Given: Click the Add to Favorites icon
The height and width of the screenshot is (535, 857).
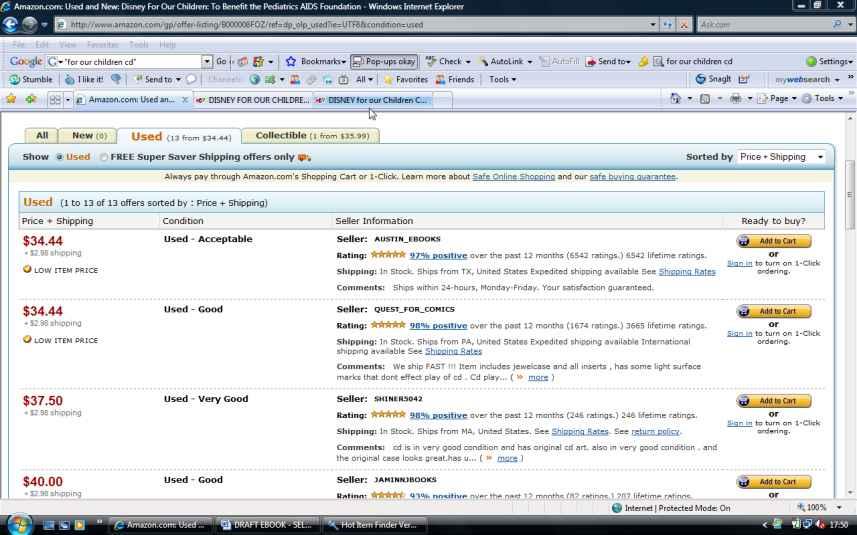Looking at the screenshot, I should tap(31, 99).
